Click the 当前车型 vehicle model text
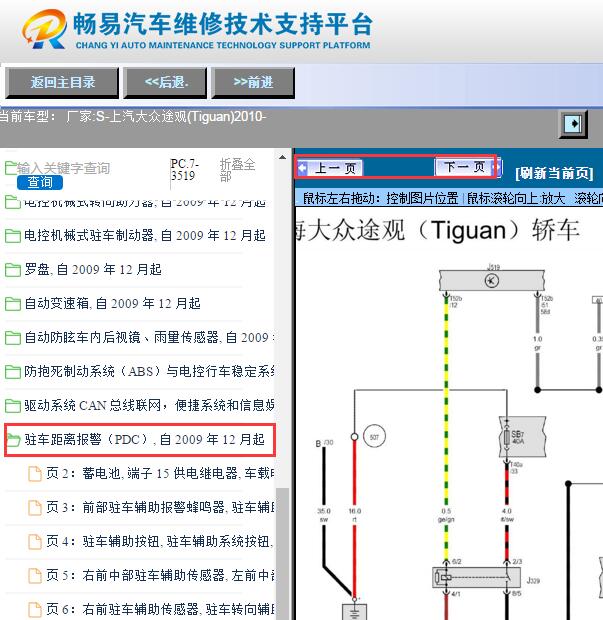This screenshot has width=603, height=620. pos(133,117)
